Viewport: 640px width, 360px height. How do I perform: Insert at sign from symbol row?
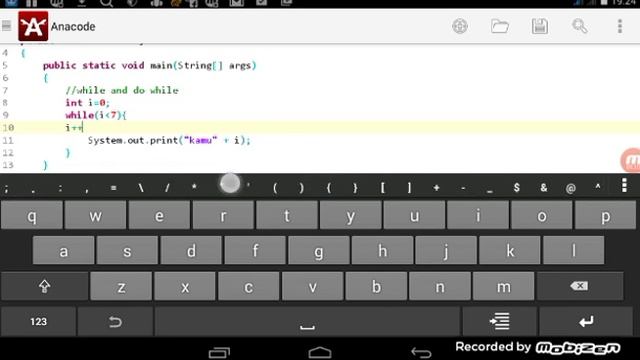point(571,188)
